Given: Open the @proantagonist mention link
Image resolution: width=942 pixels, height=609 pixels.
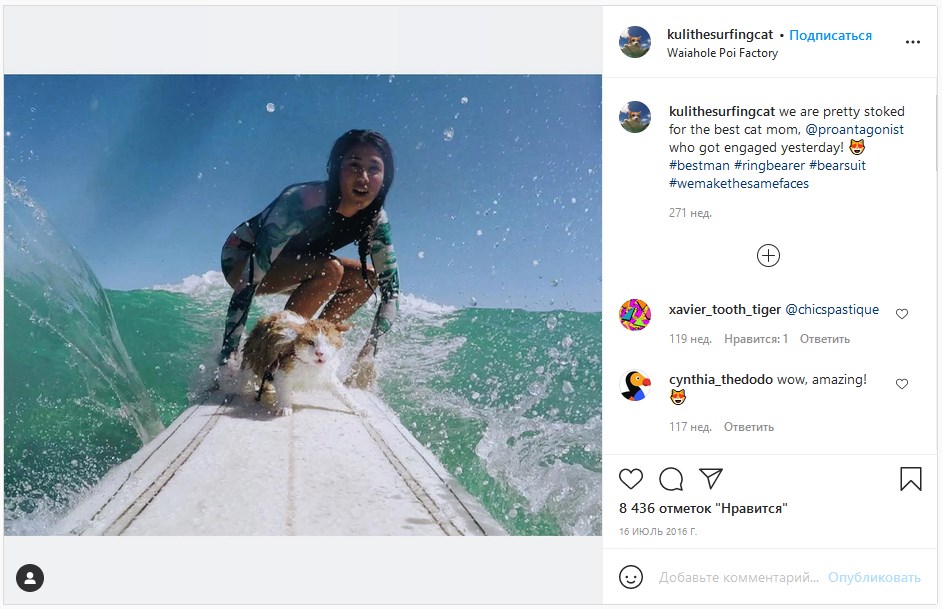Looking at the screenshot, I should tap(854, 130).
